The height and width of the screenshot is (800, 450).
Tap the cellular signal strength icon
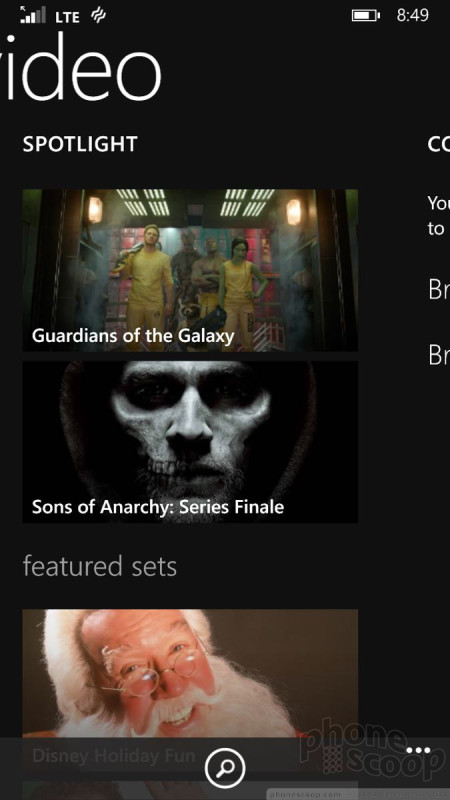33,15
